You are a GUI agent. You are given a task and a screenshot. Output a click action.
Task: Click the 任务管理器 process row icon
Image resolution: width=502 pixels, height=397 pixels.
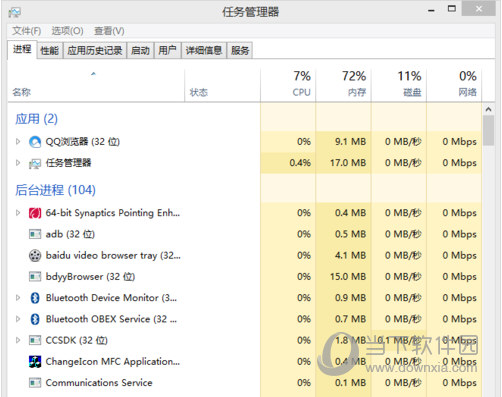point(35,163)
